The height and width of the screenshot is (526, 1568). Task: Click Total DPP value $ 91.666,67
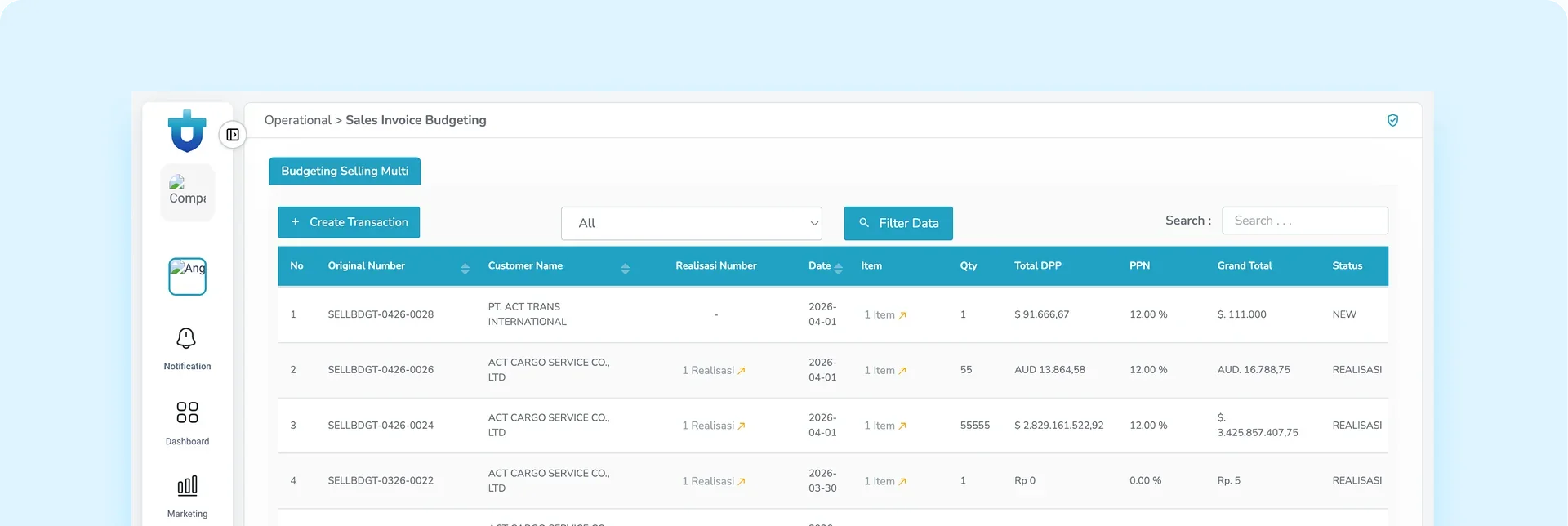pos(1041,314)
